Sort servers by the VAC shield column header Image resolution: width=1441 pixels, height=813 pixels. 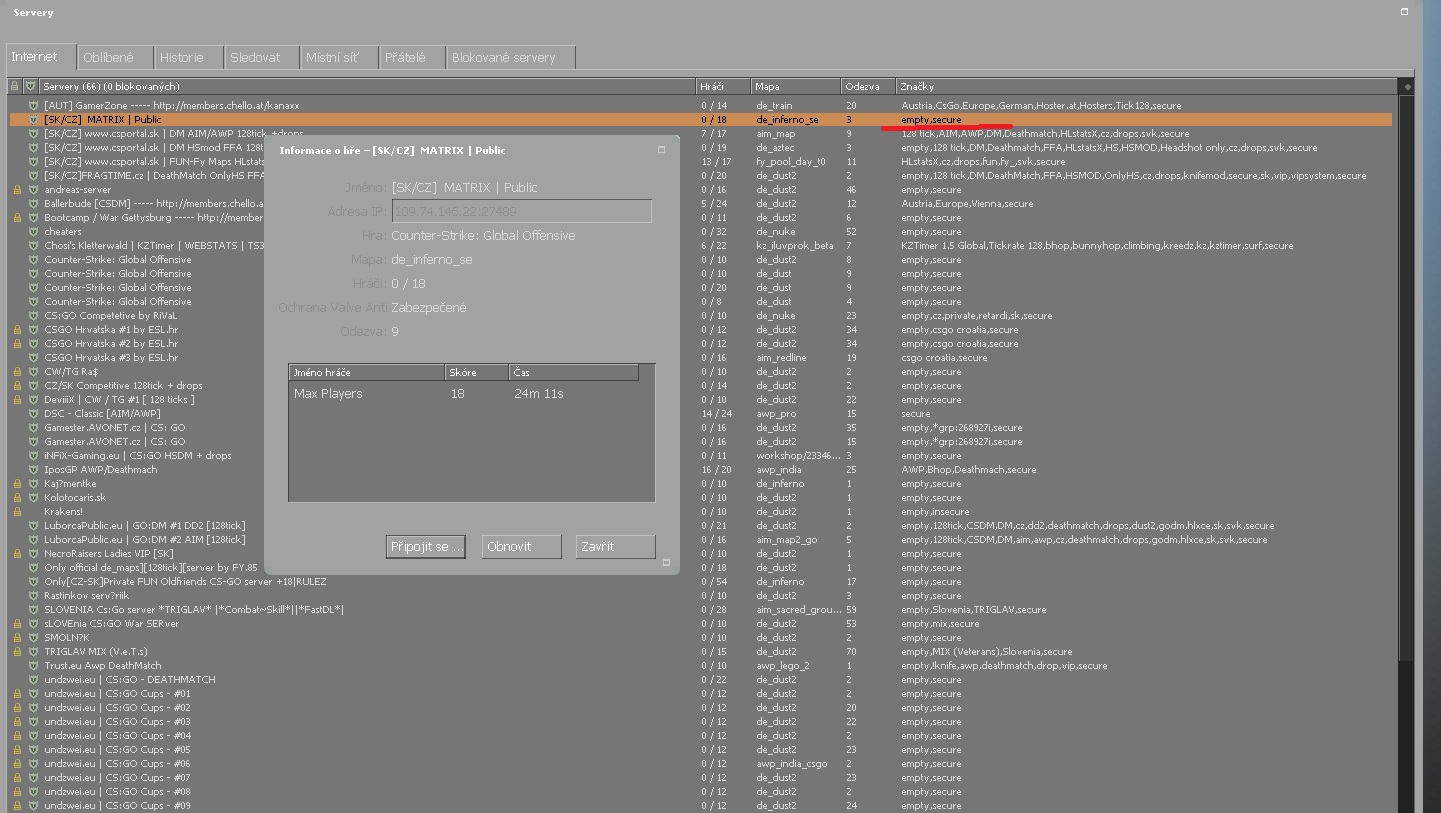31,86
